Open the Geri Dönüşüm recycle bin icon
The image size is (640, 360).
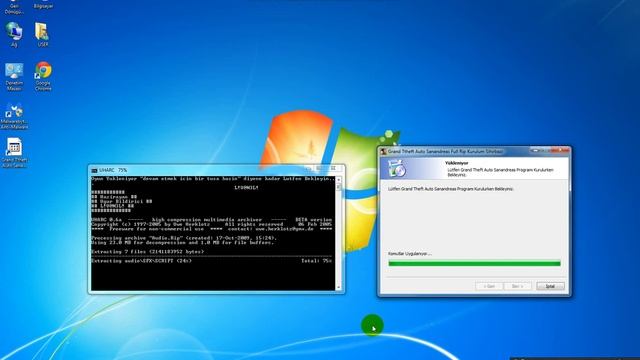point(14,6)
